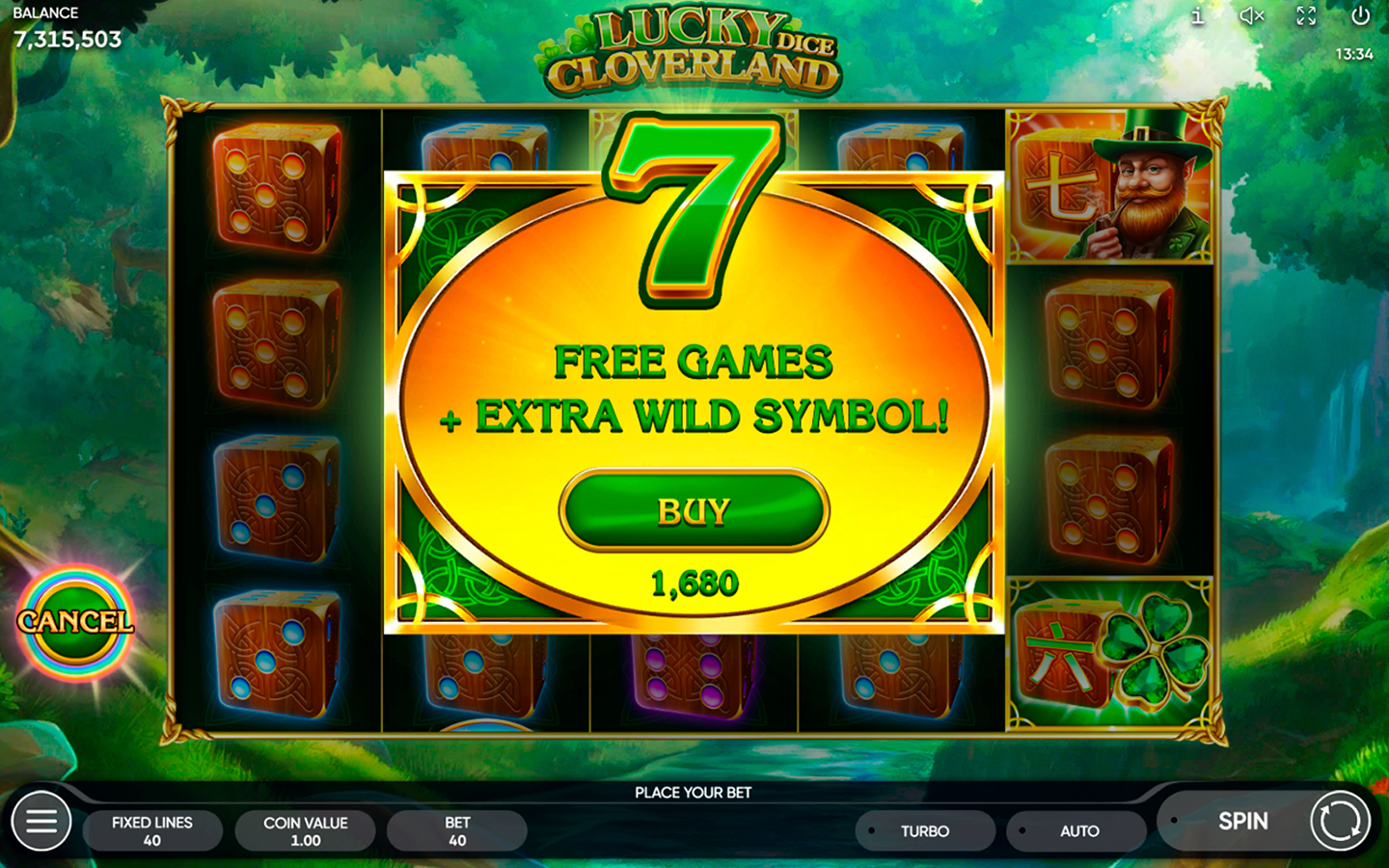Screen dimensions: 1389x868
Task: Click the Lucky Dice Cloverland logo
Action: [691, 53]
